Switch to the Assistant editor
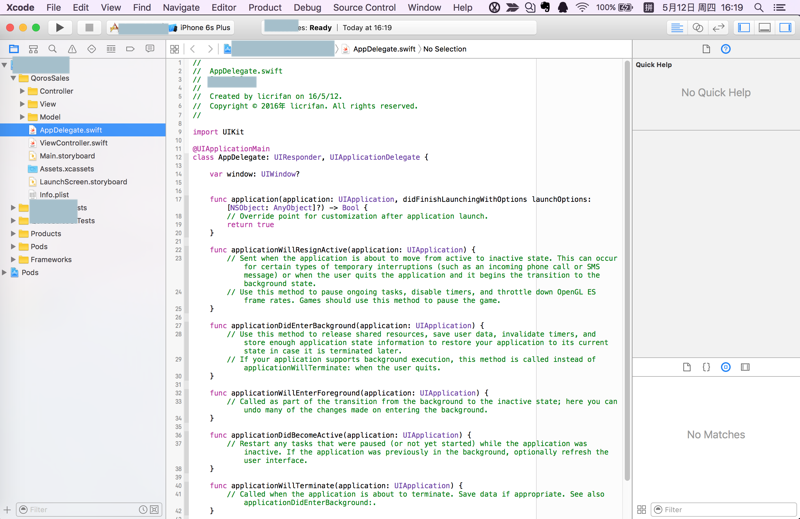800x519 pixels. coord(698,28)
